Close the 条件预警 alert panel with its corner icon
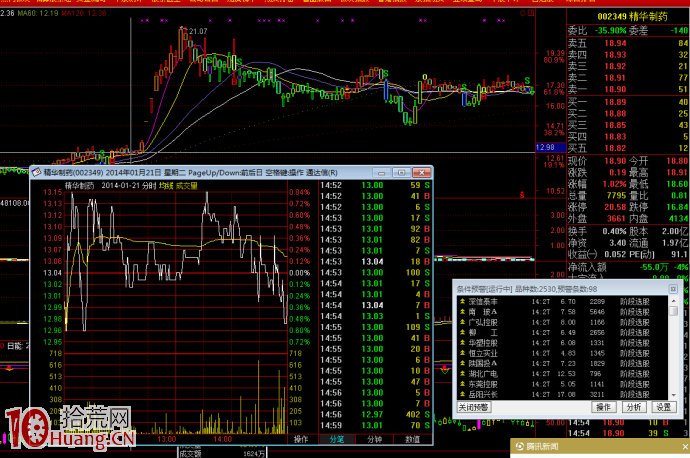 (x=673, y=289)
